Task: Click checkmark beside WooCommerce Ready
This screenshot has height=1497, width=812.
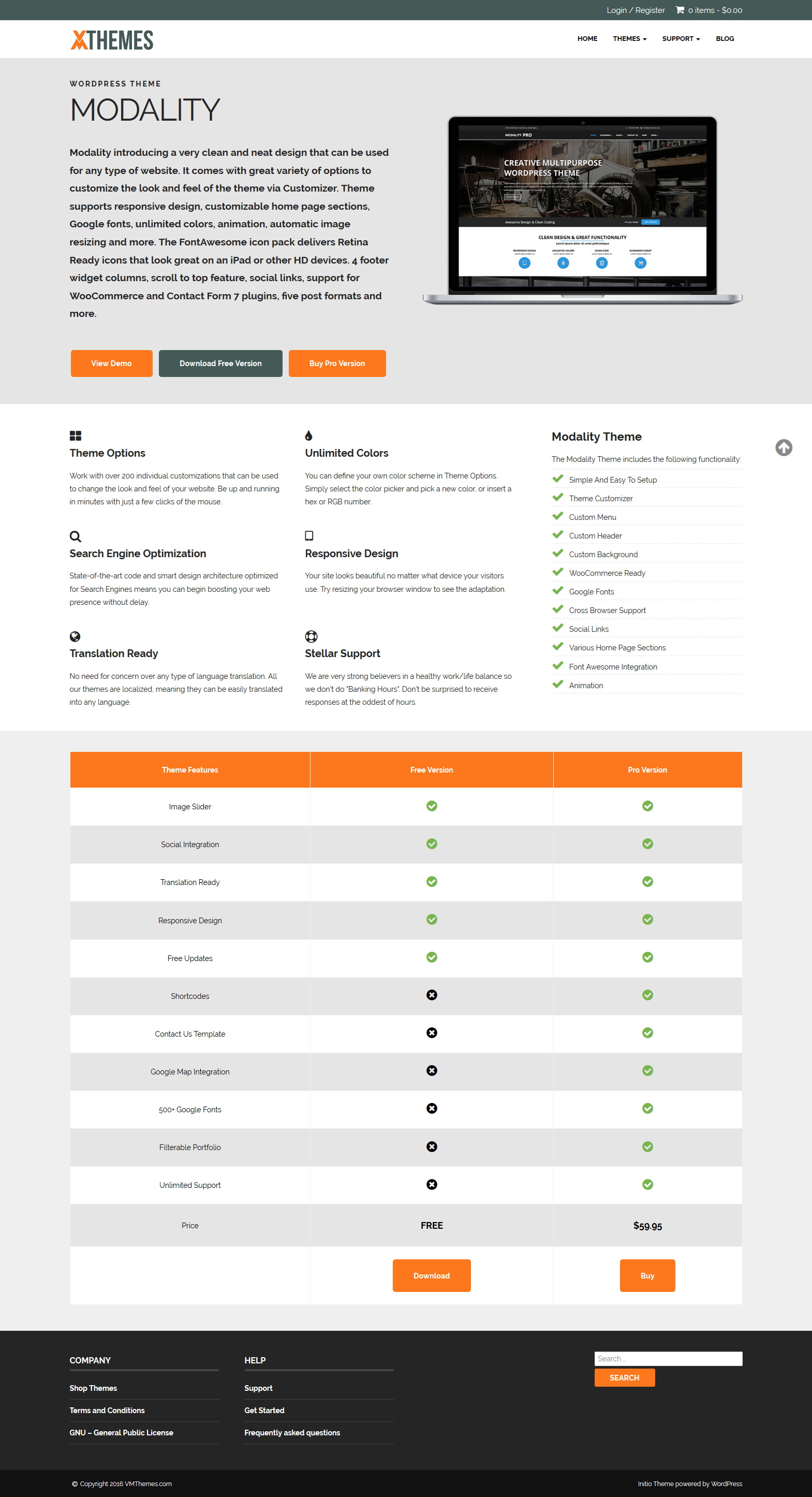Action: tap(557, 572)
